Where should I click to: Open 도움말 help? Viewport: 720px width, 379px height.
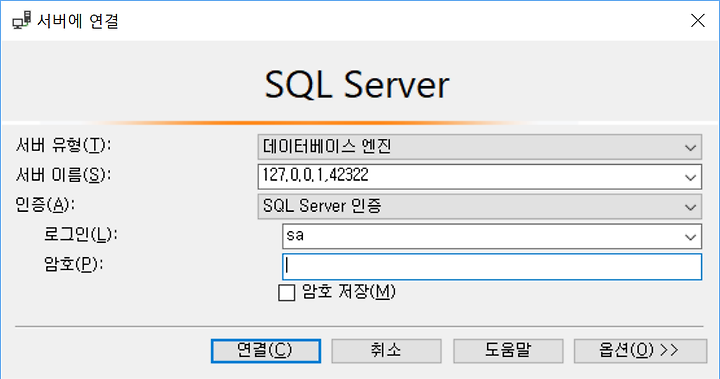tap(508, 351)
